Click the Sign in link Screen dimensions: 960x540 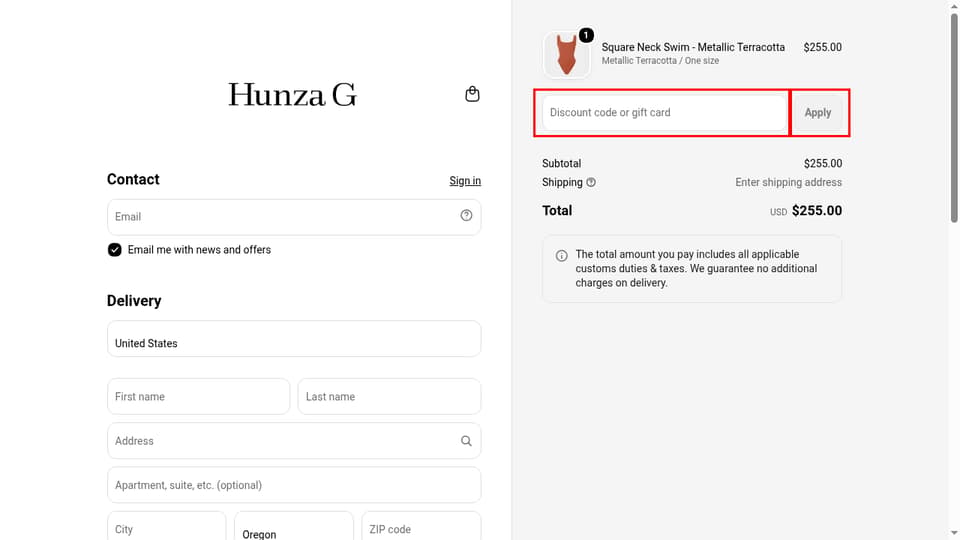click(465, 181)
